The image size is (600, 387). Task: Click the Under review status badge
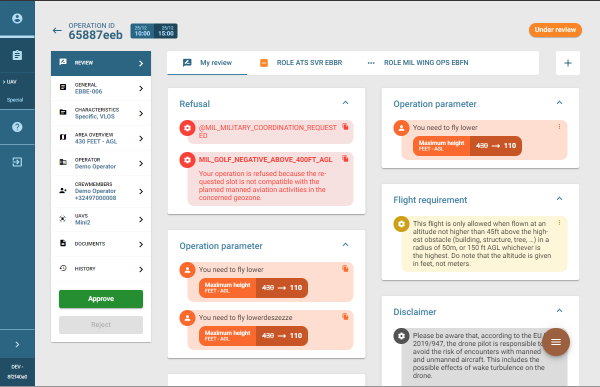555,30
